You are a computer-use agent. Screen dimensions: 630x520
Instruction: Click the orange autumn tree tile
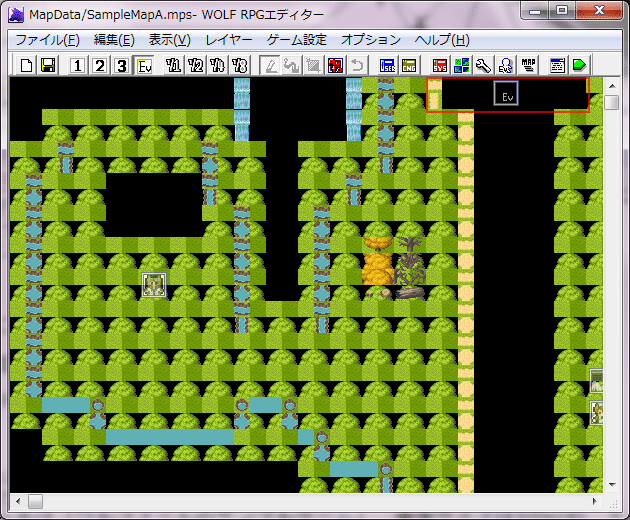click(x=378, y=261)
